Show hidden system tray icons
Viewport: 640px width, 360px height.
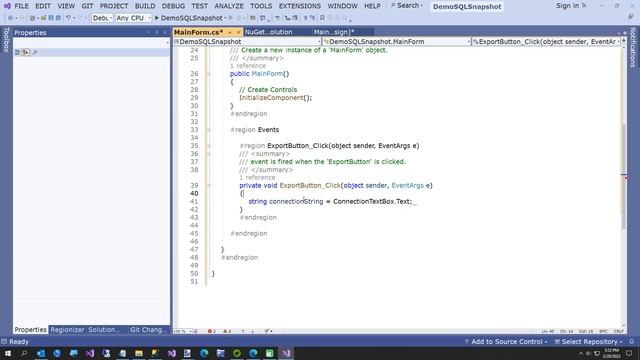click(x=581, y=353)
